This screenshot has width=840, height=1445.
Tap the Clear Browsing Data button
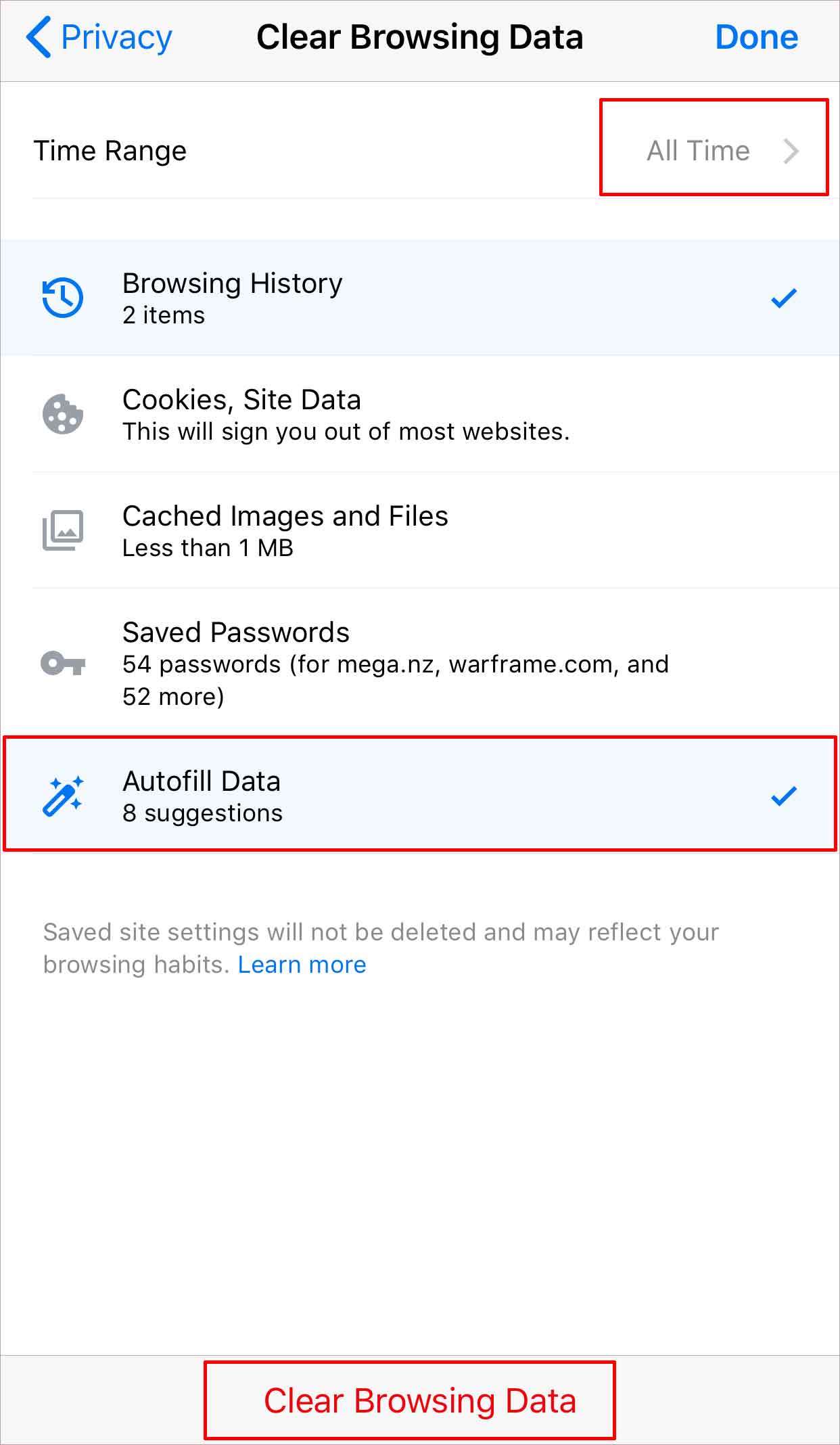tap(419, 1401)
